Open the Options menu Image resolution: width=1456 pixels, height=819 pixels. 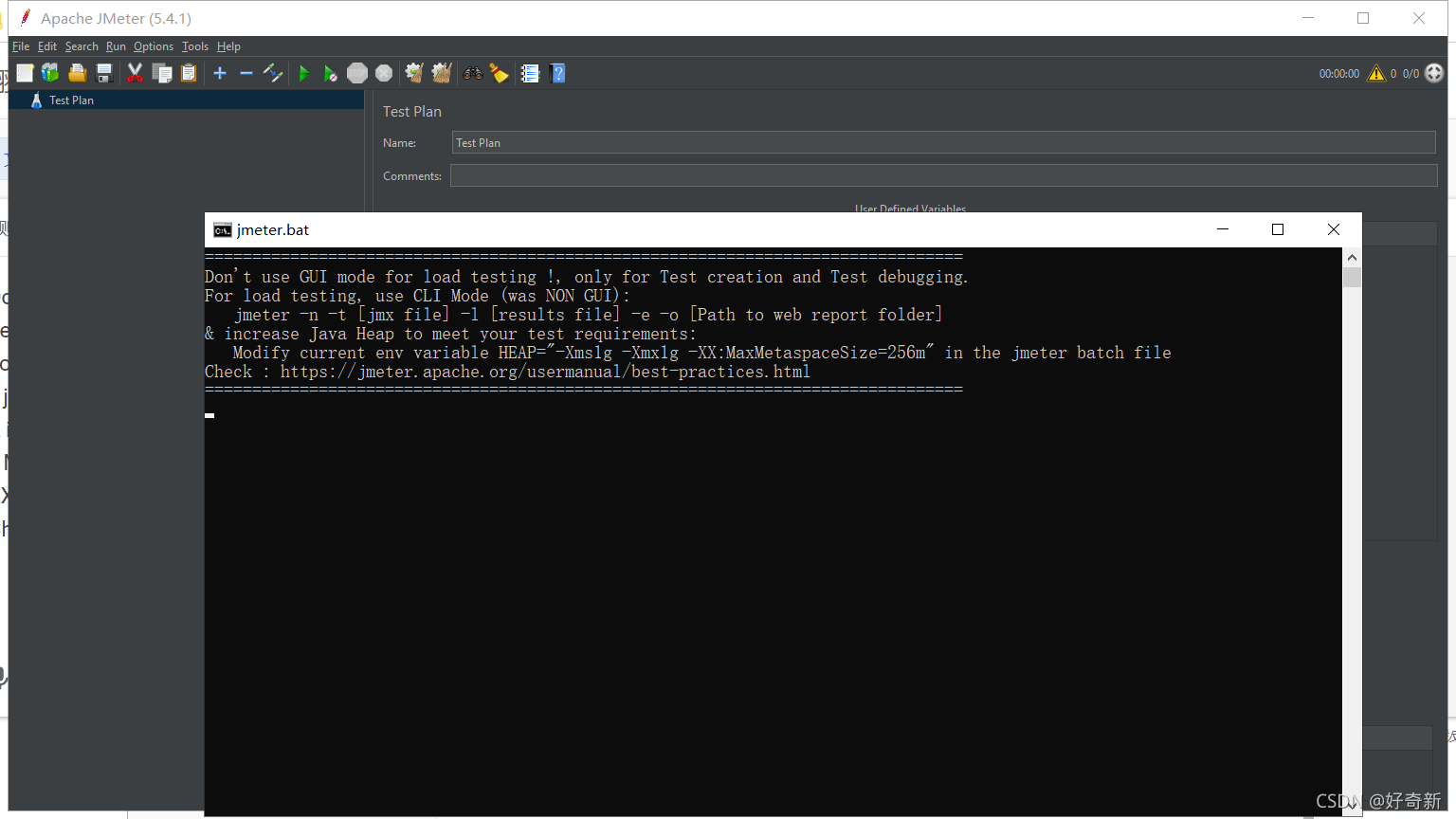tap(154, 46)
